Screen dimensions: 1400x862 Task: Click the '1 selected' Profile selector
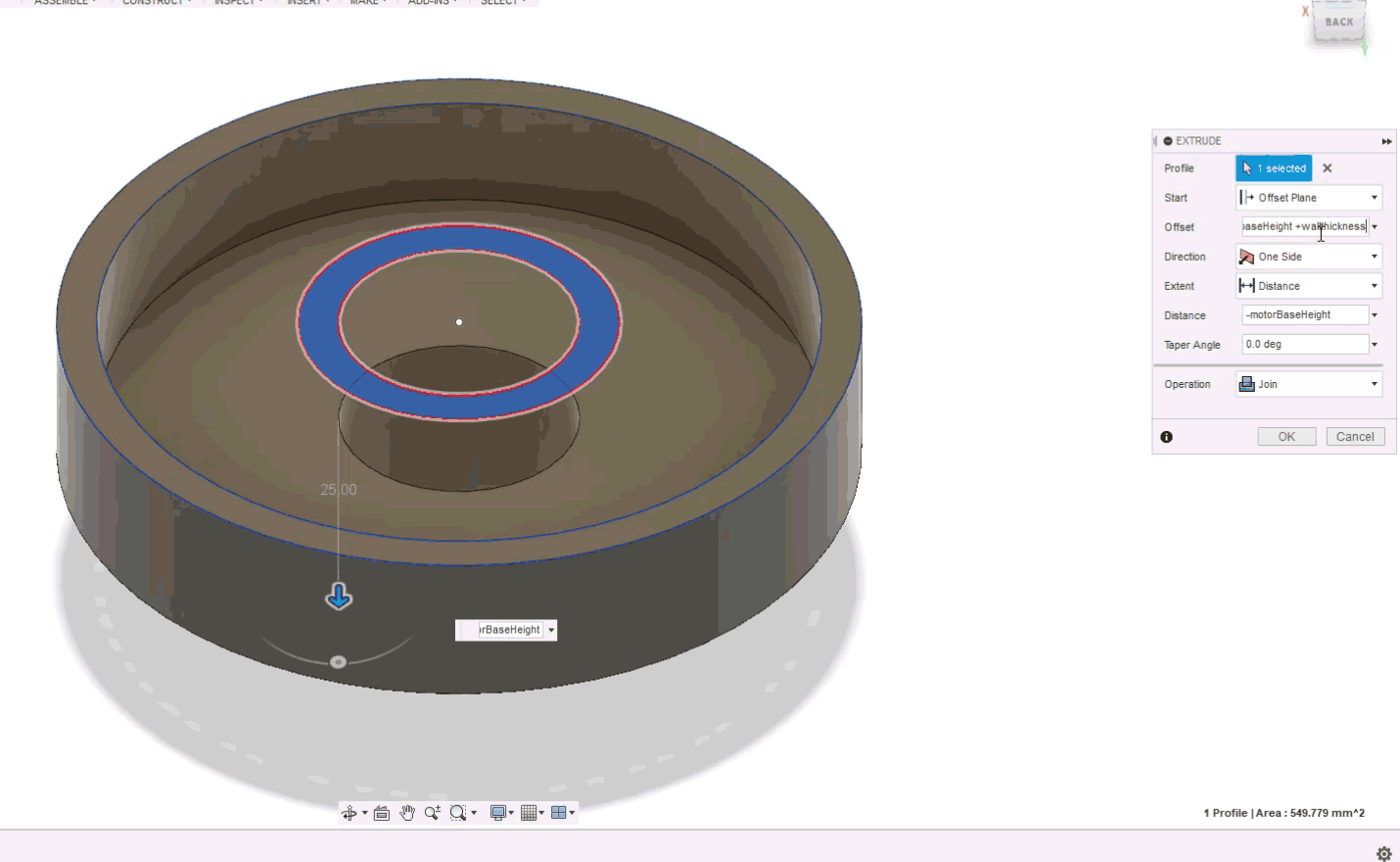1274,168
